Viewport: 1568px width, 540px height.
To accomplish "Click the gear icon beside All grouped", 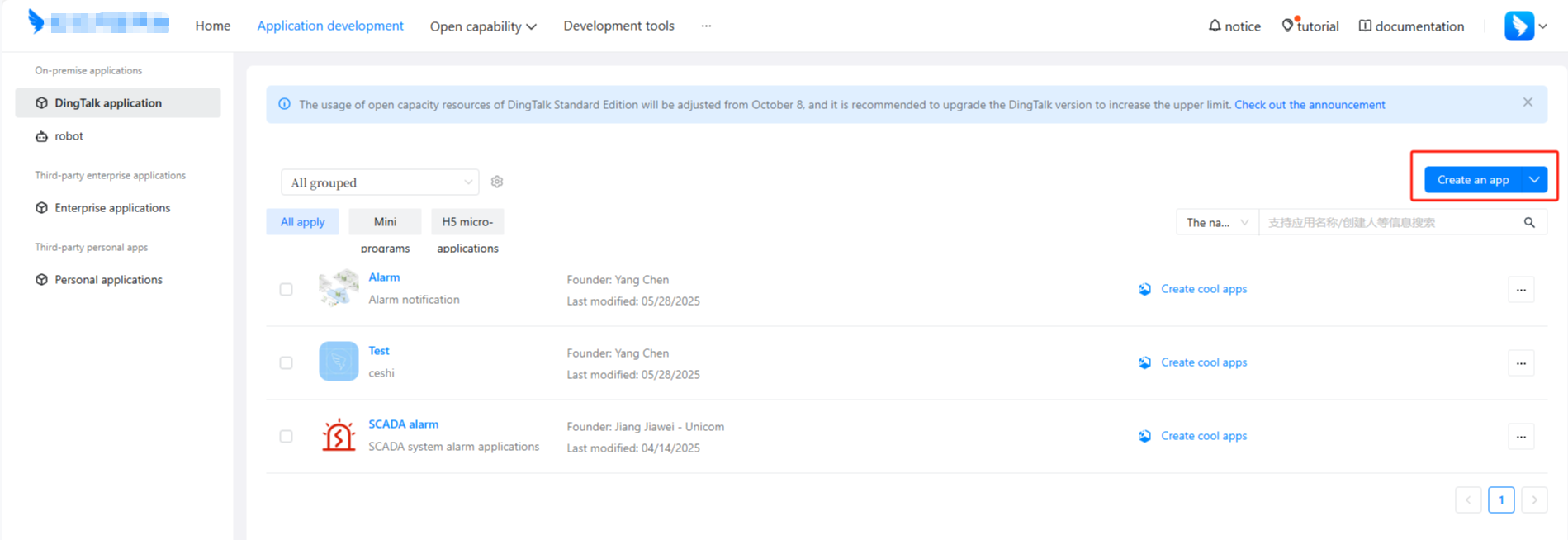I will coord(497,182).
